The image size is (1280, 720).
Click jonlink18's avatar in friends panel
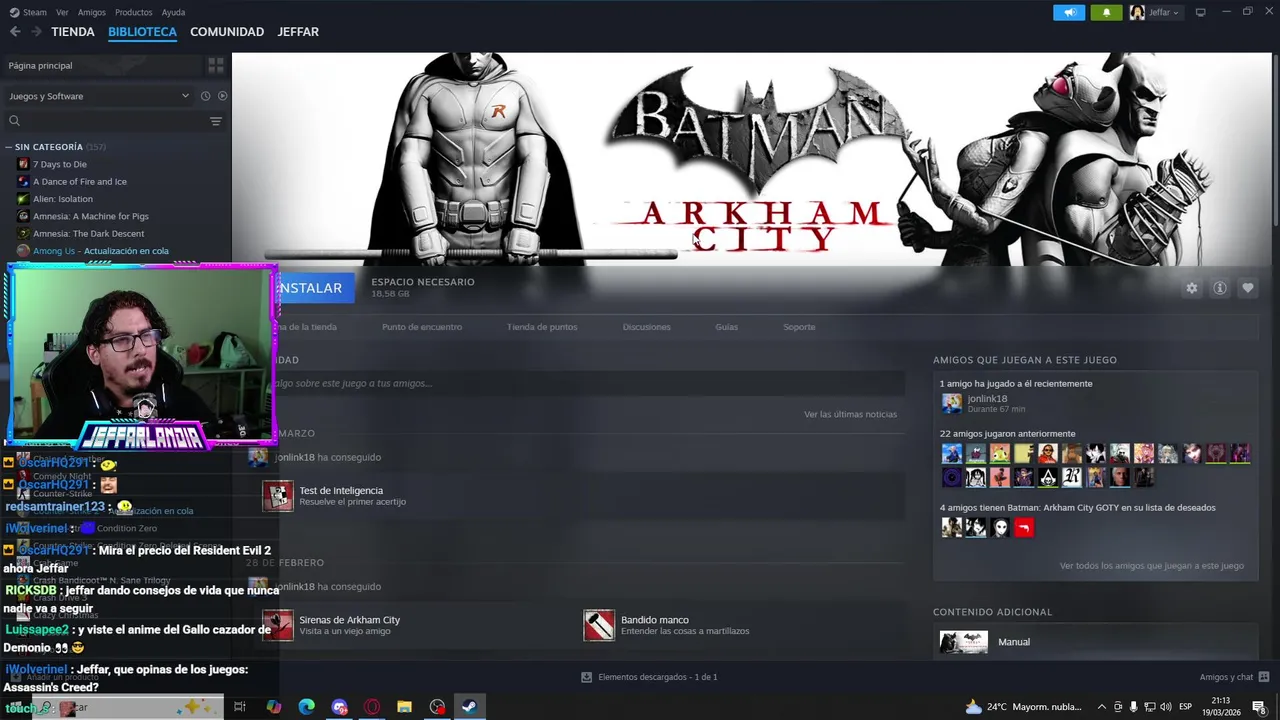click(951, 403)
